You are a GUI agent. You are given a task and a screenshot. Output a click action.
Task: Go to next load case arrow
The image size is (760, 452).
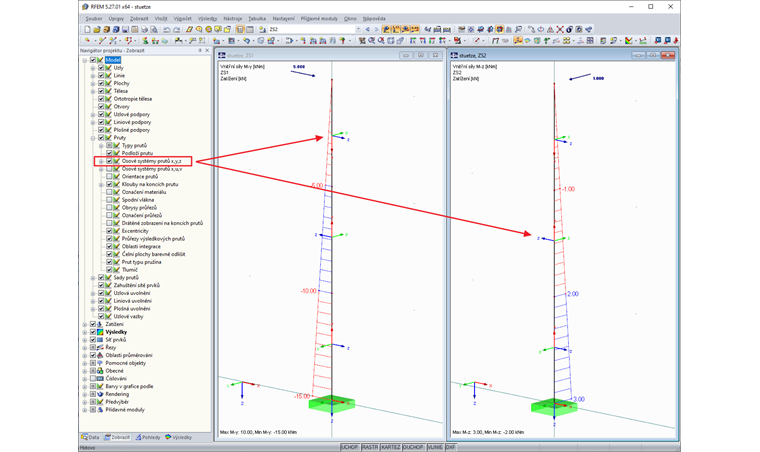377,30
